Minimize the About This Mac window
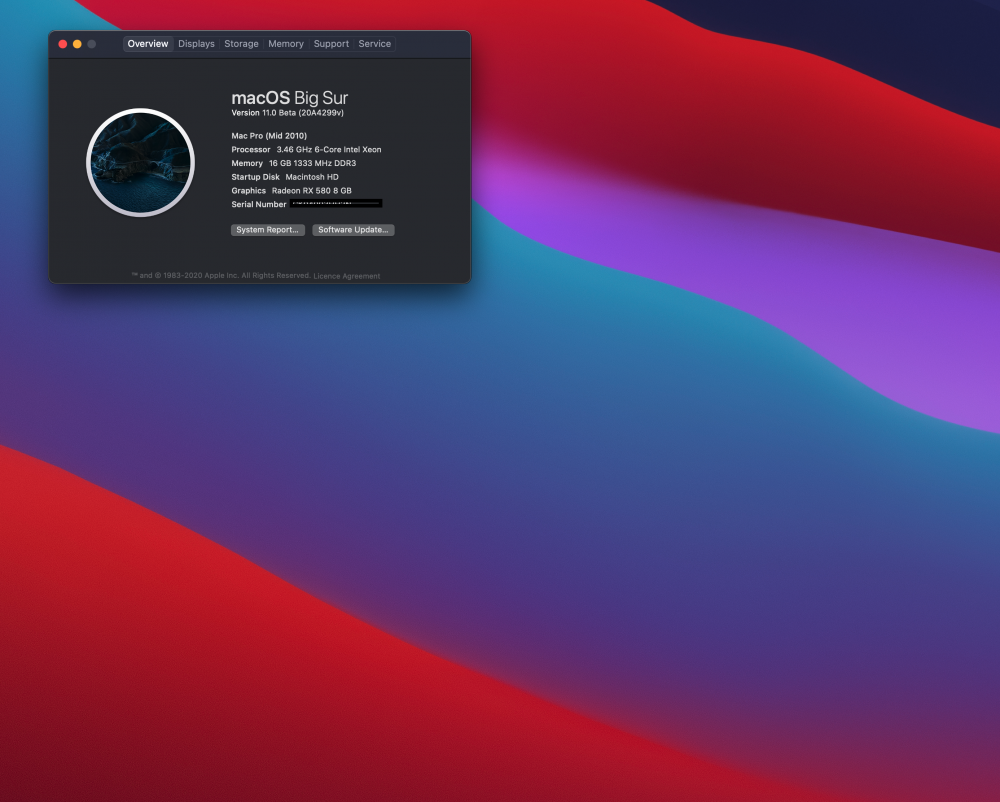The width and height of the screenshot is (1000, 802). [77, 44]
